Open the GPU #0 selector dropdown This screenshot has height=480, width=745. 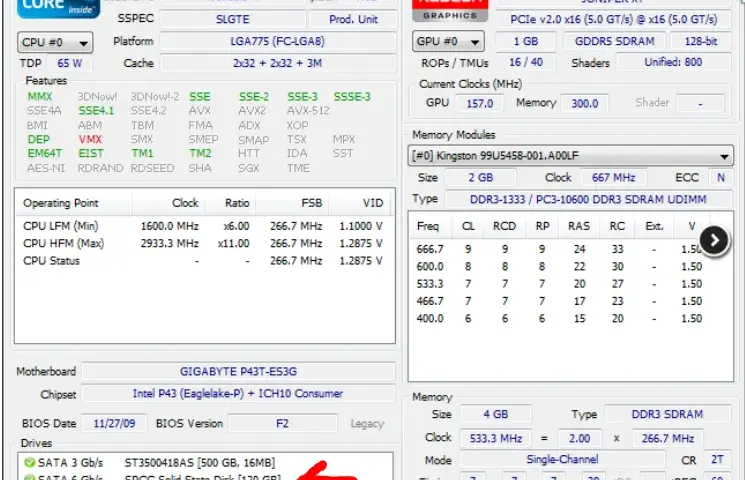pos(449,41)
